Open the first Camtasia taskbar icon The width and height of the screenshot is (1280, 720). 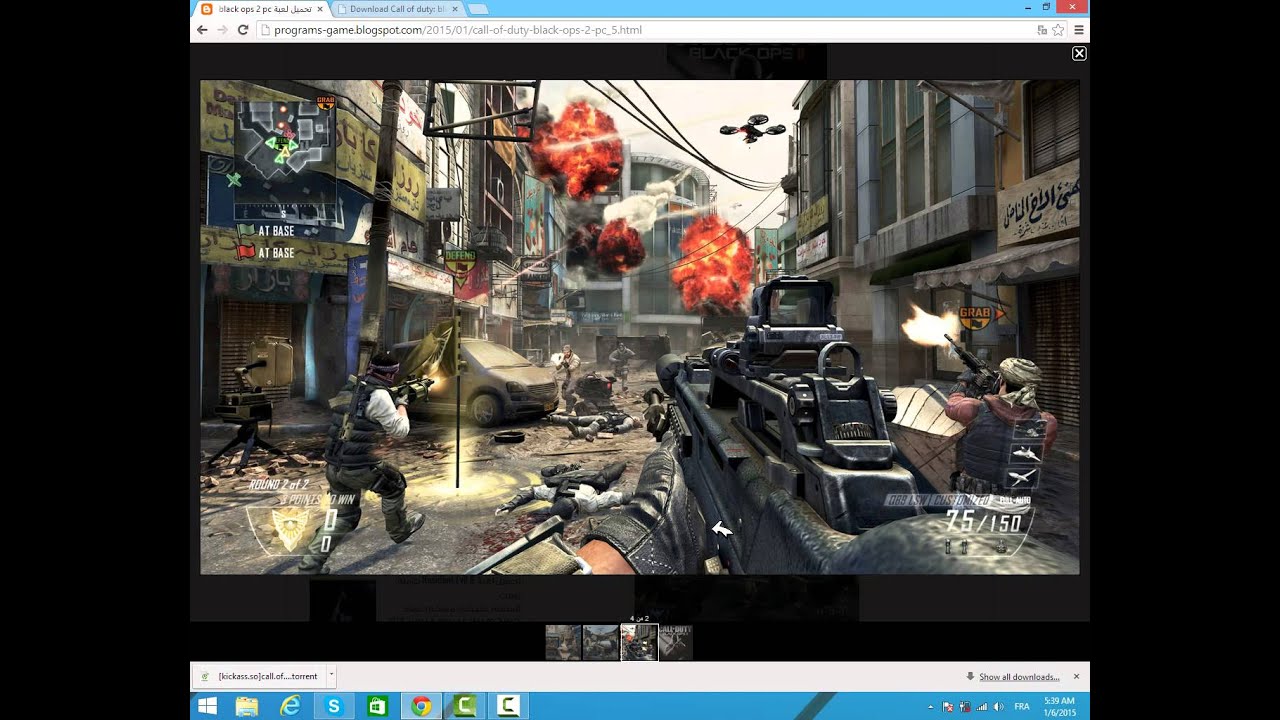[x=464, y=706]
